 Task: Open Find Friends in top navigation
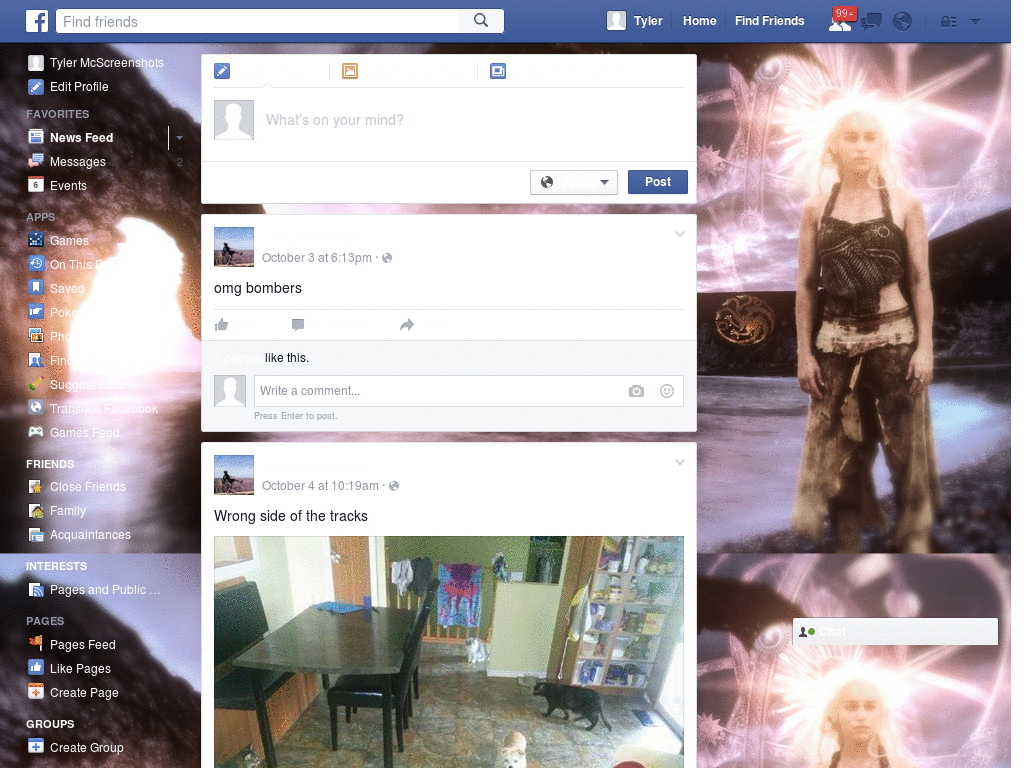pos(769,21)
